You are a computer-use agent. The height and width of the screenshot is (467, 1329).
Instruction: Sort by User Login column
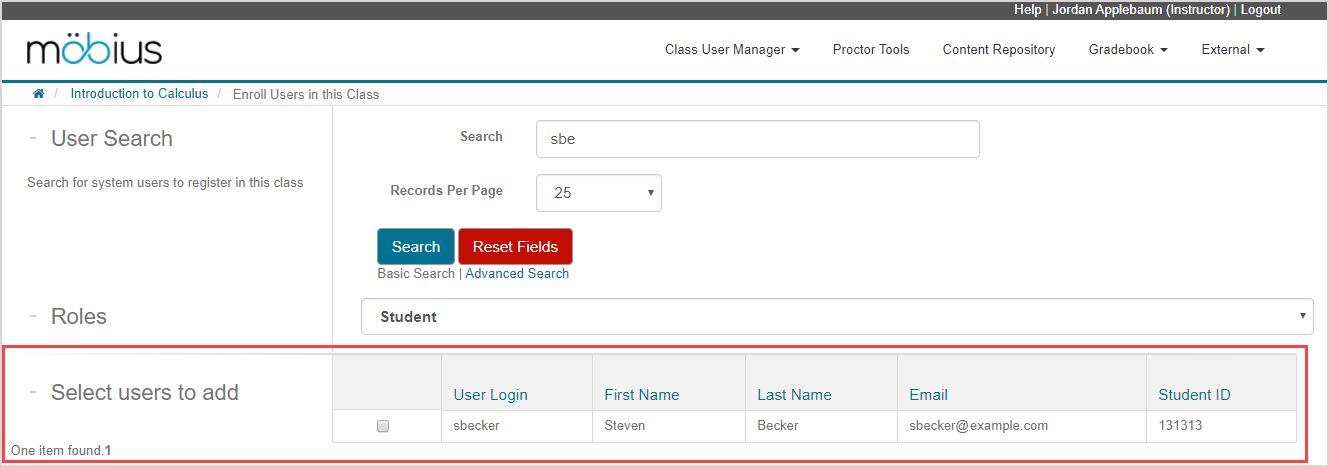(x=490, y=395)
